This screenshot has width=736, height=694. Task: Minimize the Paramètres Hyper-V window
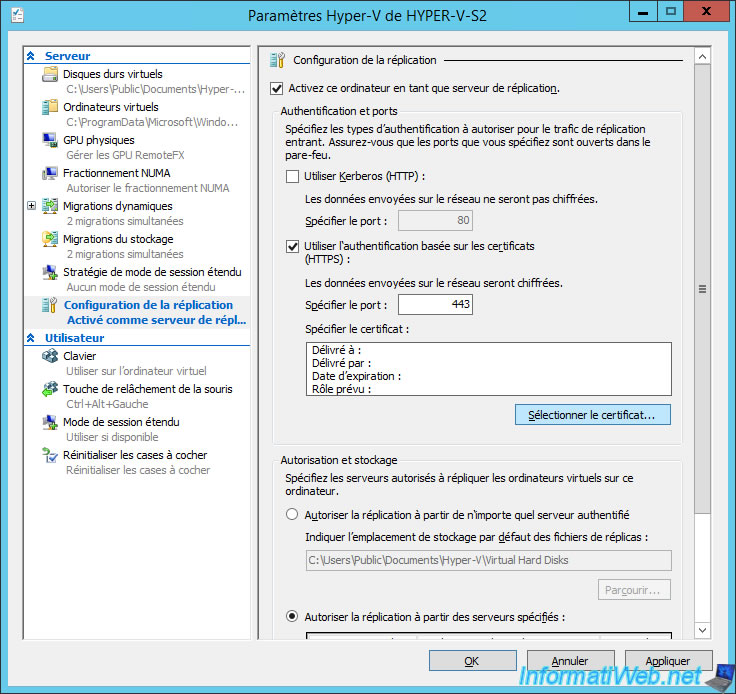pyautogui.click(x=643, y=11)
